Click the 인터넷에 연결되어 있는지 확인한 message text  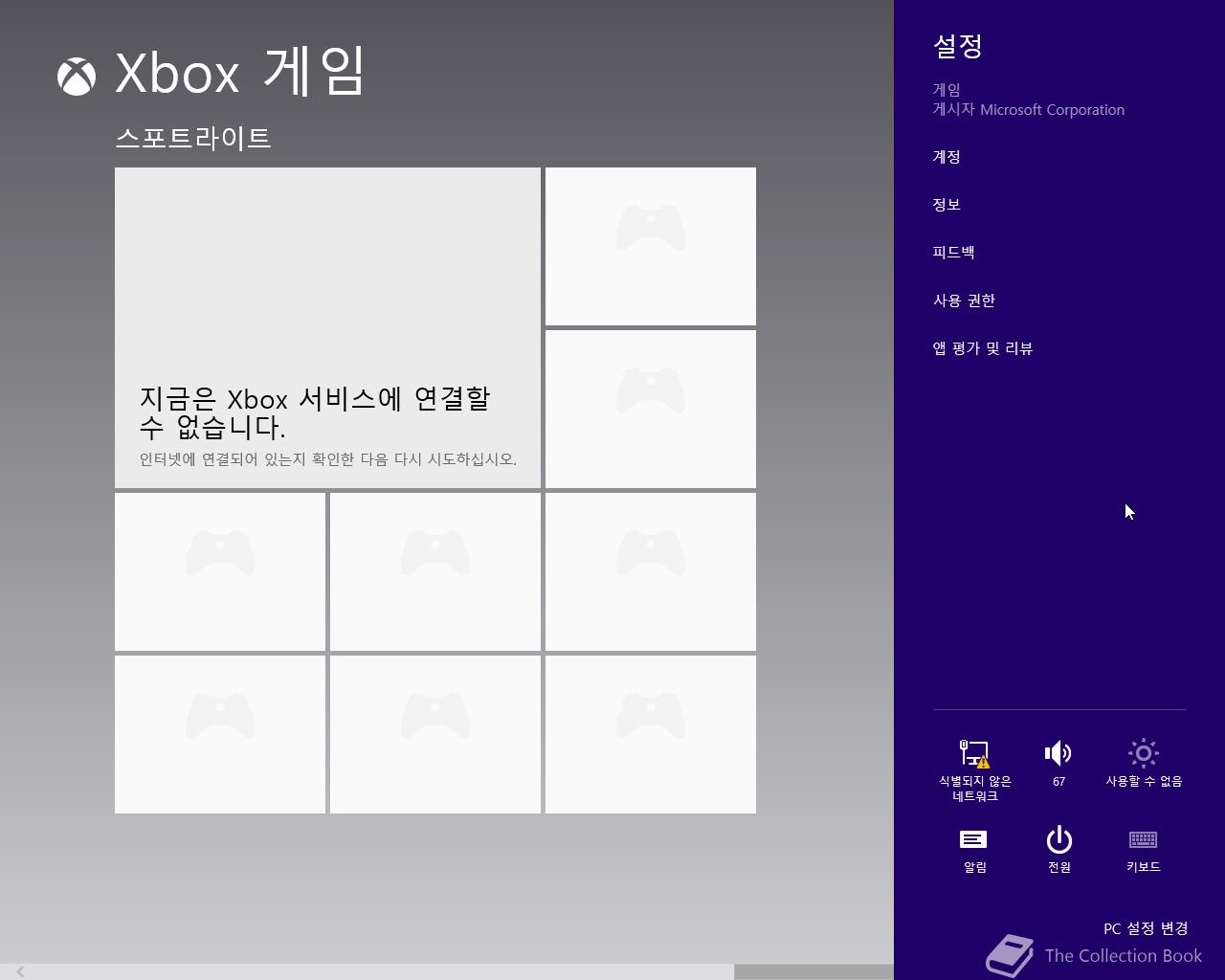pyautogui.click(x=327, y=459)
